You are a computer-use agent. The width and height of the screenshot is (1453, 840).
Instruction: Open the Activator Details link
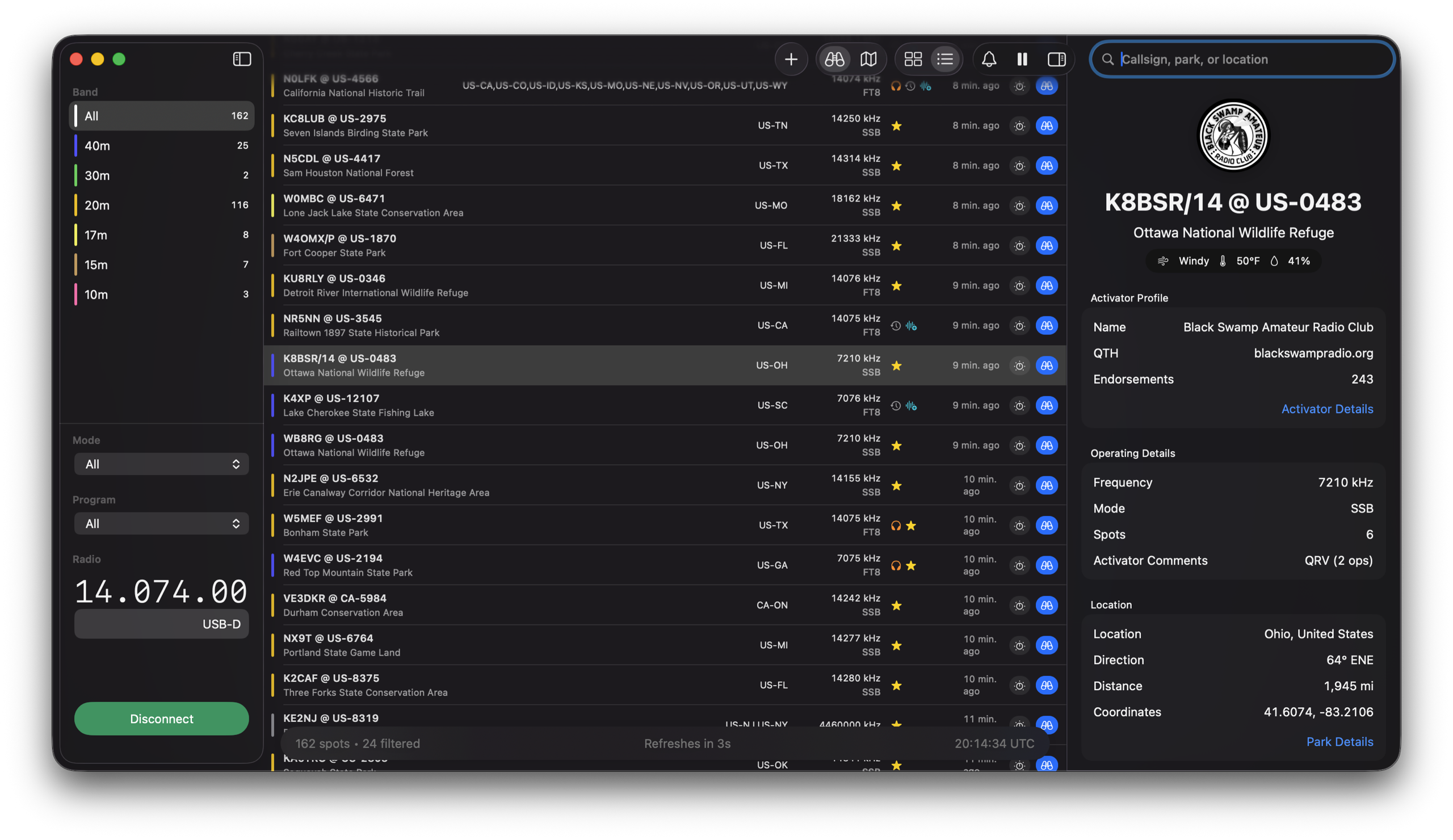[1327, 409]
